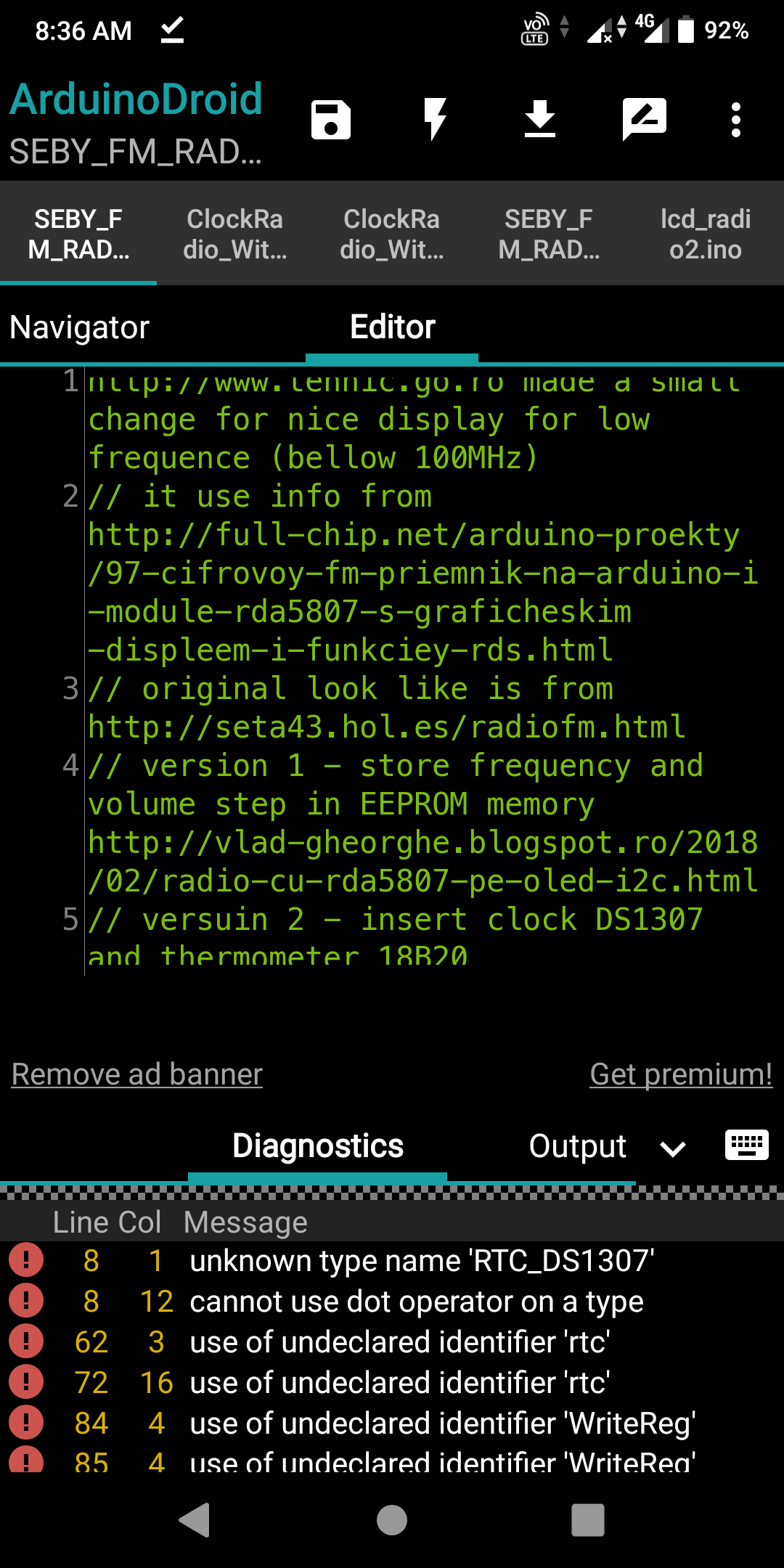This screenshot has width=784, height=1568.
Task: Tap the Get premium! link
Action: [681, 1074]
